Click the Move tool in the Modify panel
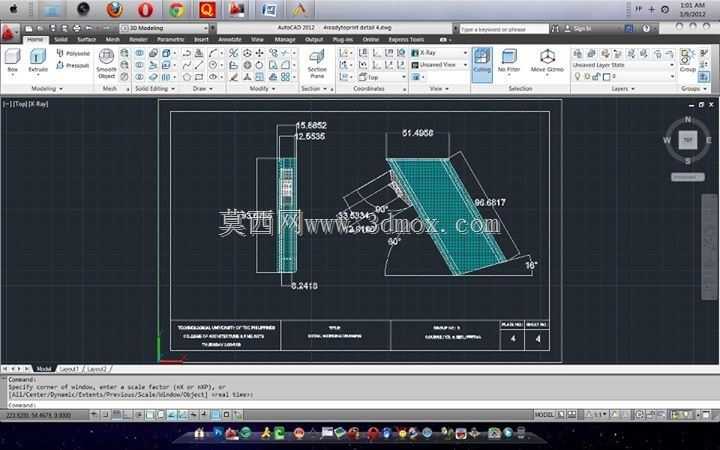Image resolution: width=720 pixels, height=450 pixels. click(259, 53)
